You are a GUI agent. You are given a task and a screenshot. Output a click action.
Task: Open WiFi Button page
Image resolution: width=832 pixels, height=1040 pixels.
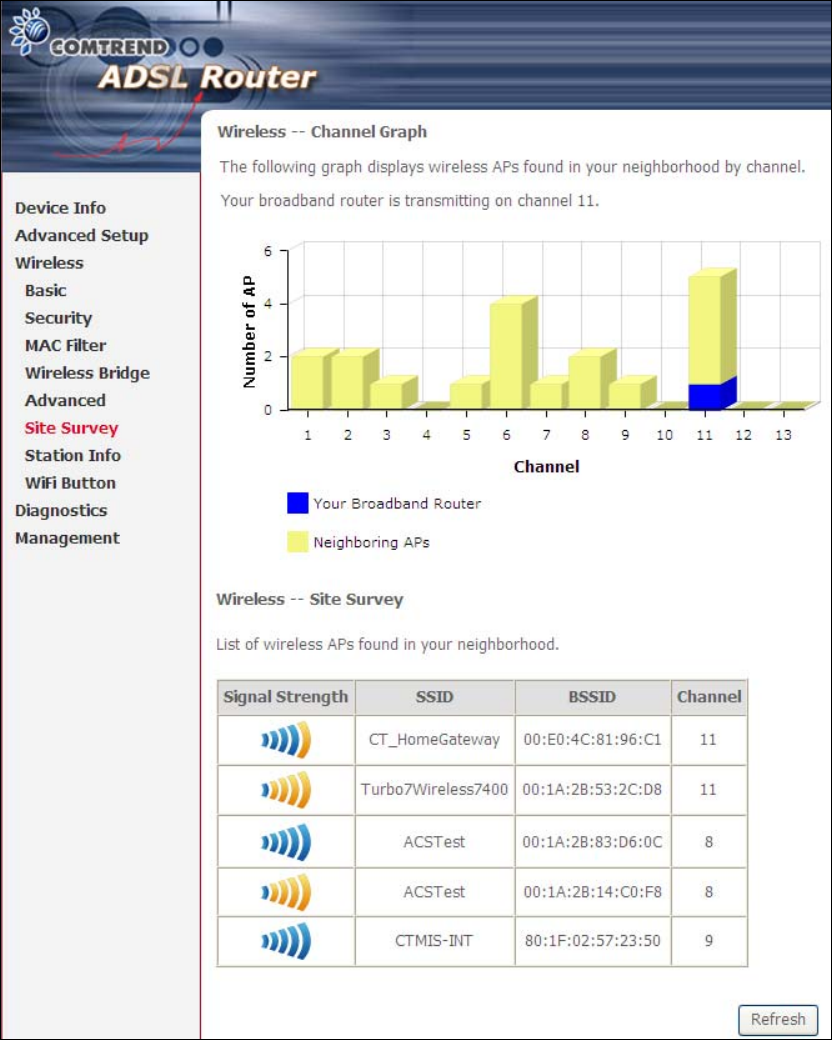click(70, 484)
